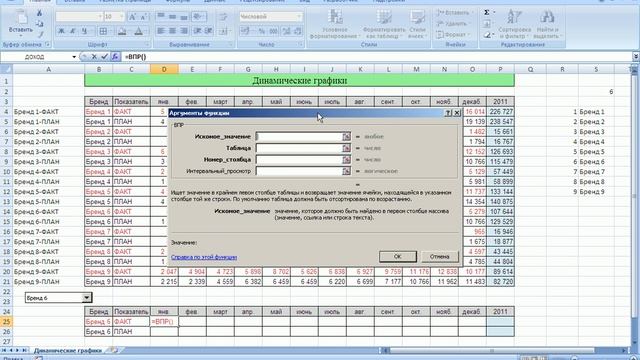
Task: Click range selector icon for Интервальный_просмотр
Action: (x=347, y=171)
